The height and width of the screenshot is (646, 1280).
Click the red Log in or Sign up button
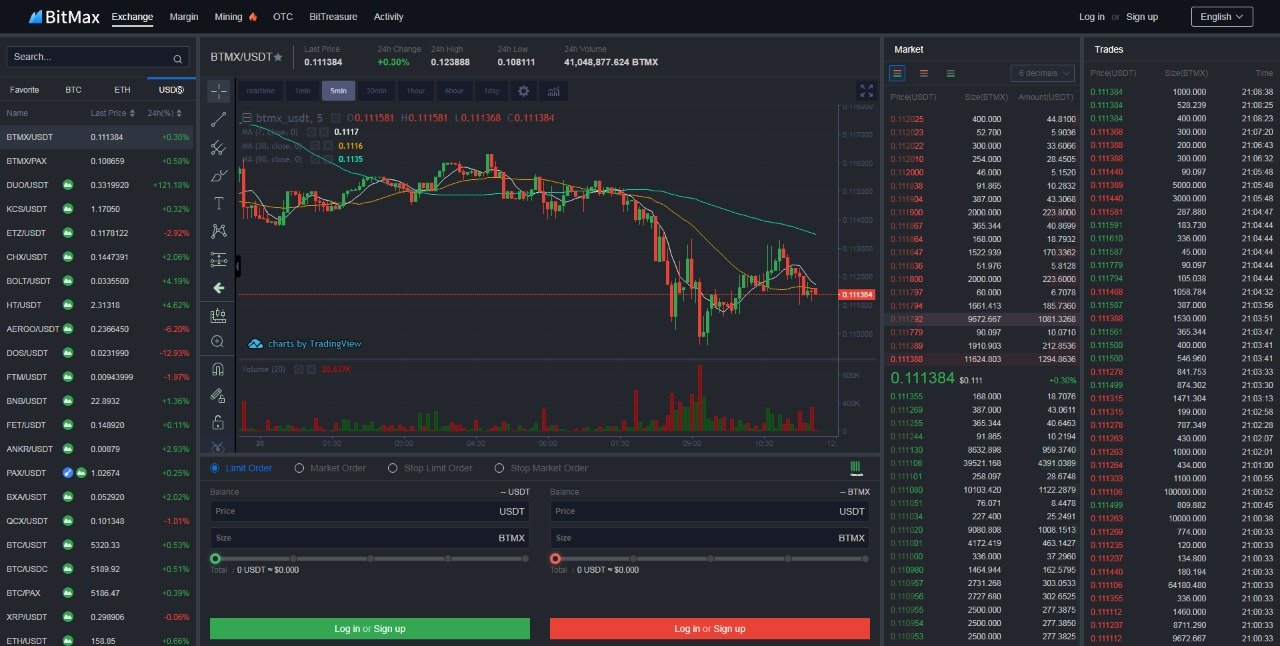coord(710,628)
